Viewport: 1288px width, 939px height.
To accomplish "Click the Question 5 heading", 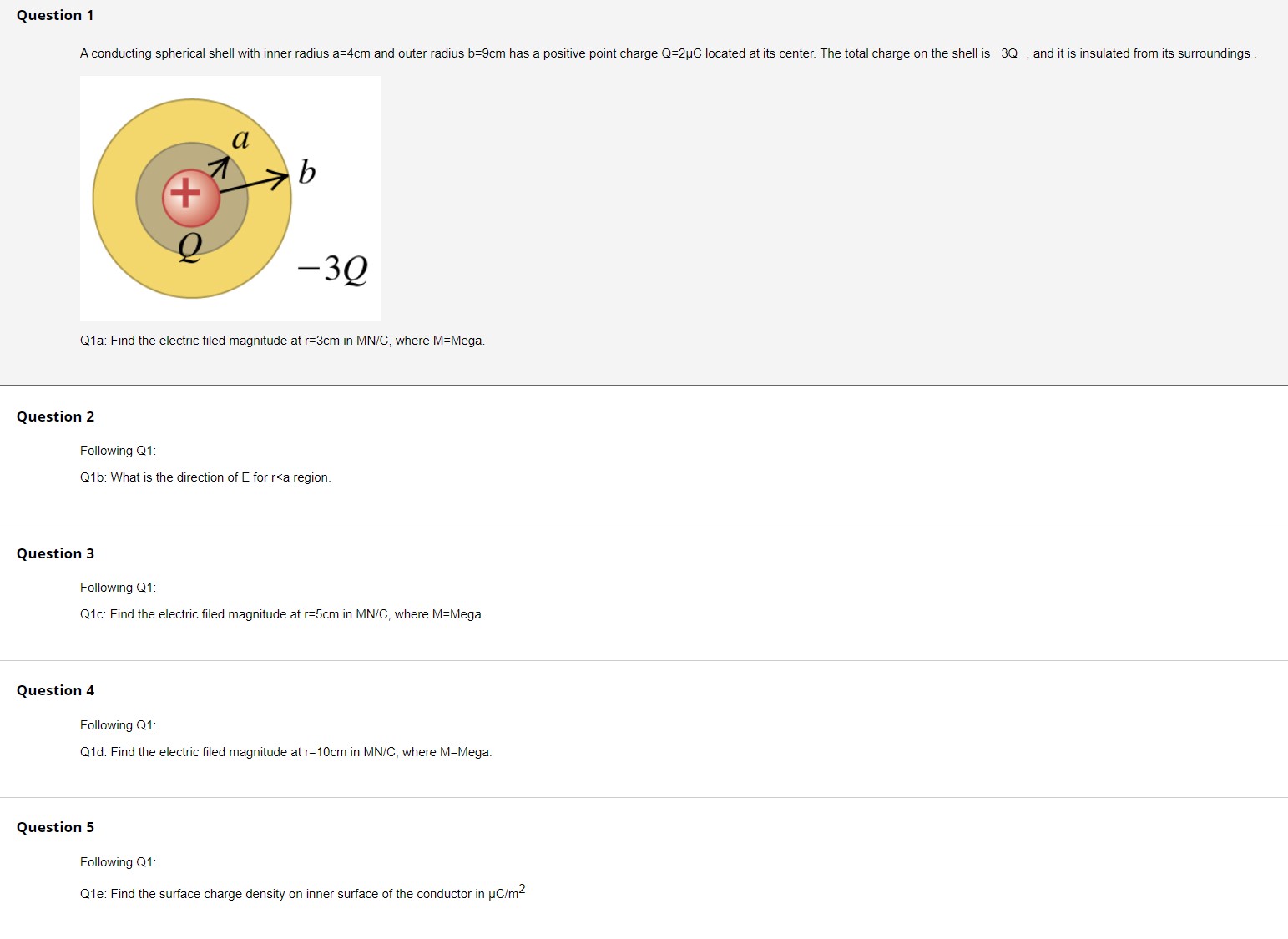I will click(55, 827).
